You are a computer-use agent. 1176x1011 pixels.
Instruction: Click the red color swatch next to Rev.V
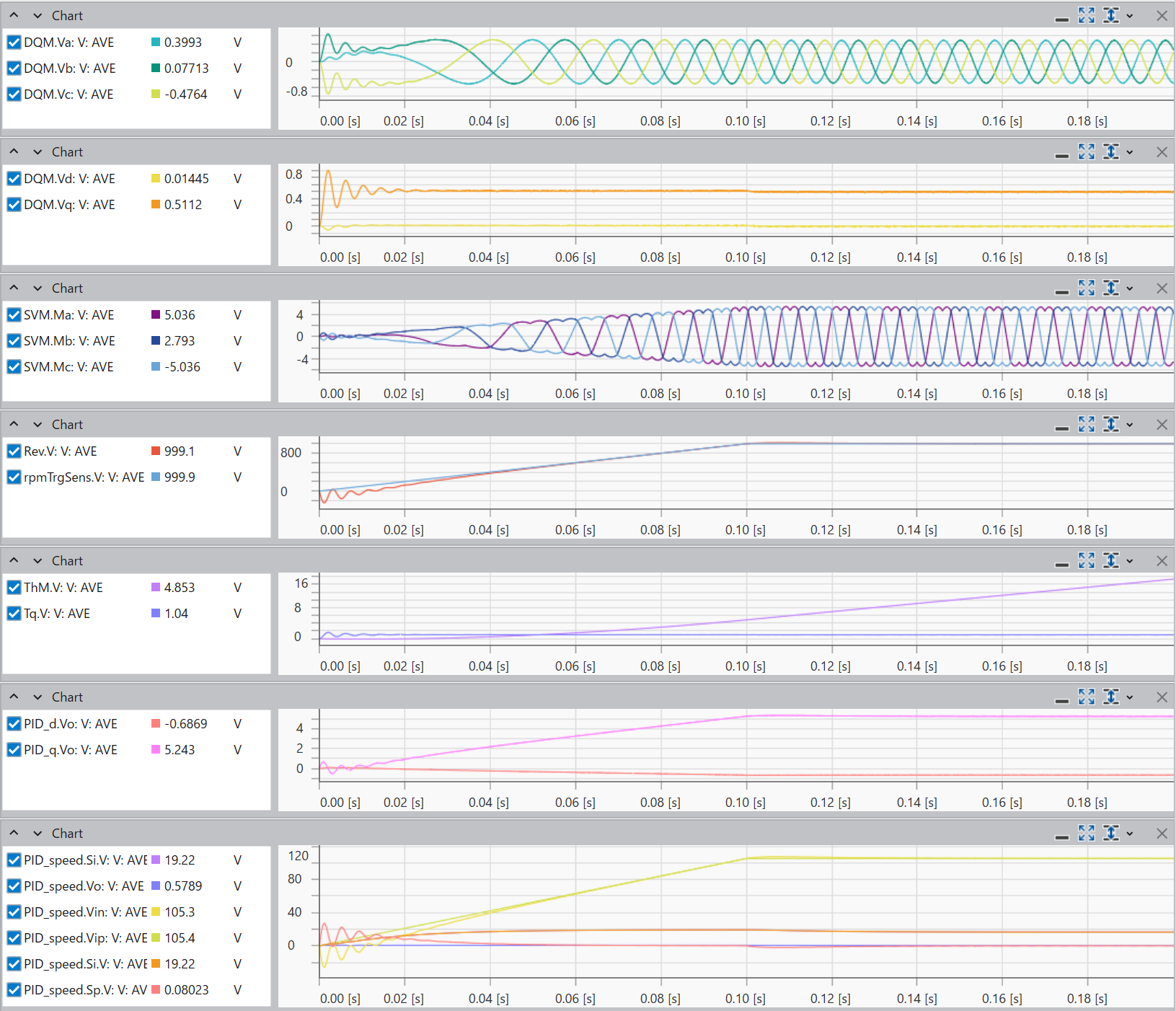click(156, 451)
